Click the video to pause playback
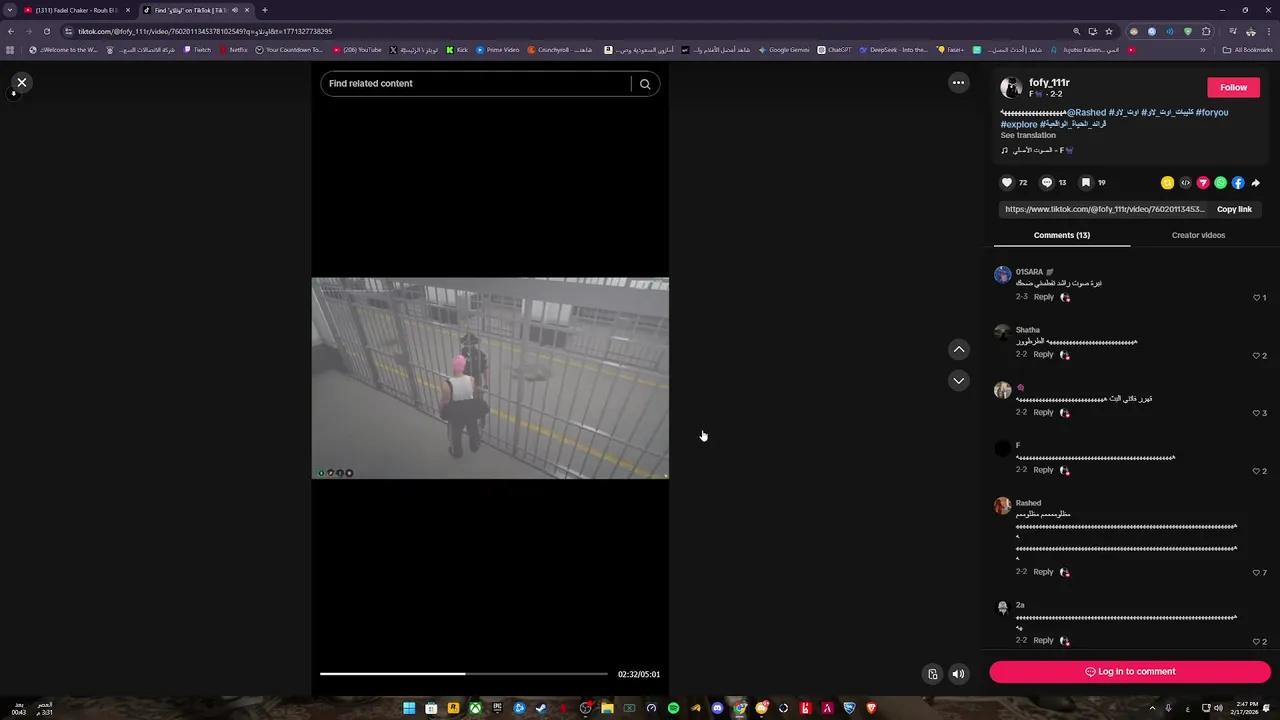 click(490, 378)
